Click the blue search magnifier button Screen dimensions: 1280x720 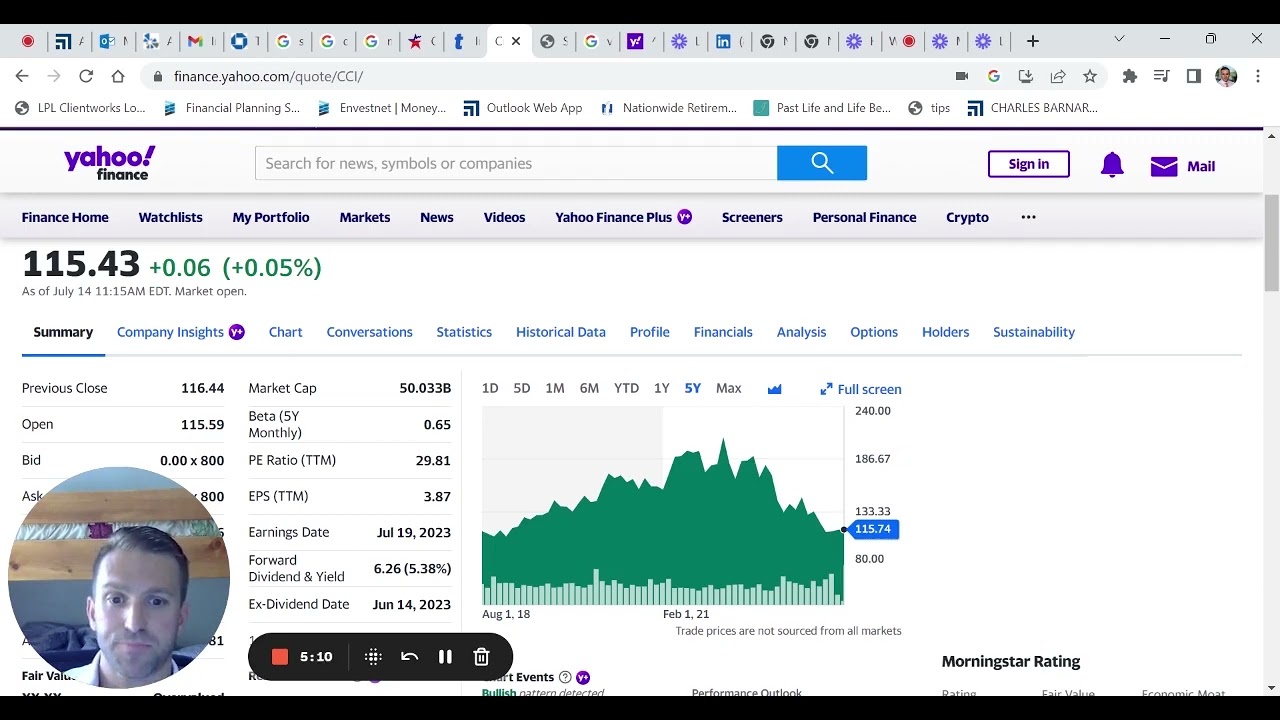(822, 163)
